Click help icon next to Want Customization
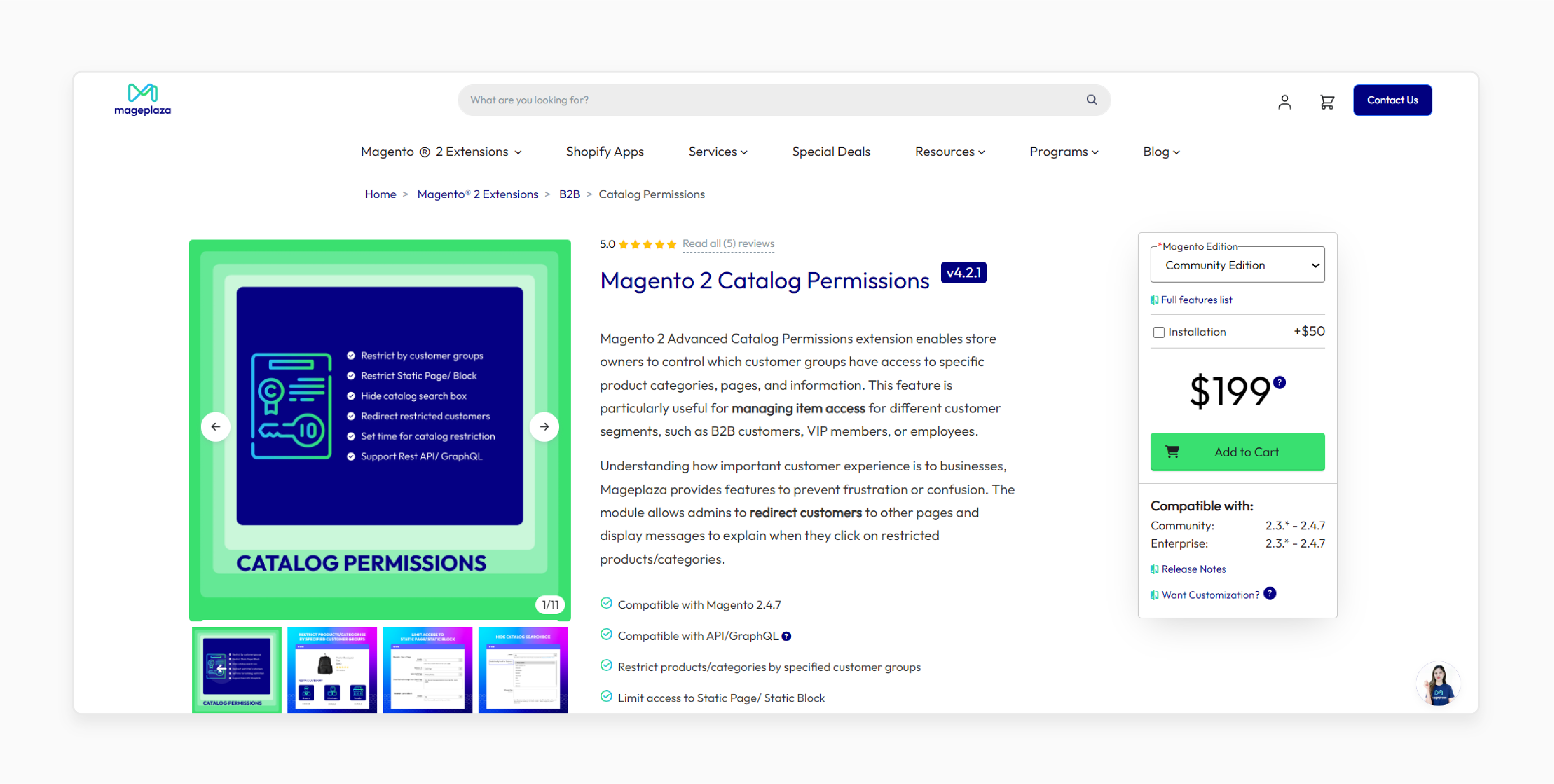Viewport: 1554px width, 784px height. coord(1270,593)
